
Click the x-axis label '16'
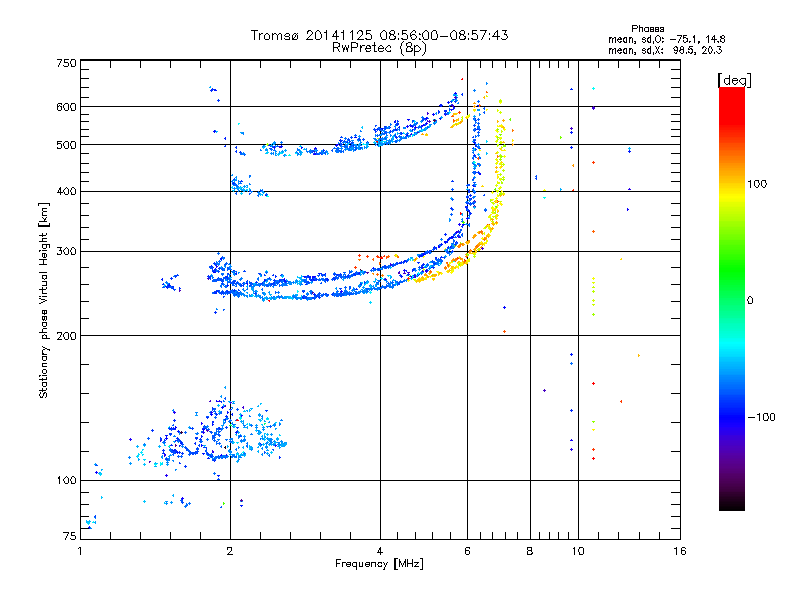(680, 551)
